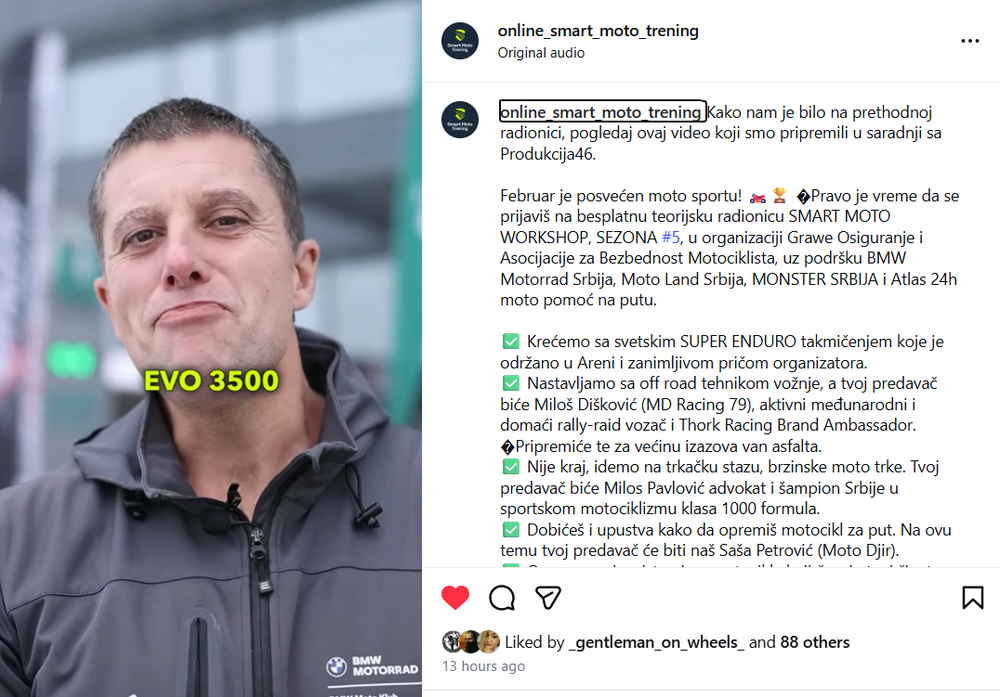Open the liker avatars next to Liked by
1000x697 pixels.
[471, 642]
